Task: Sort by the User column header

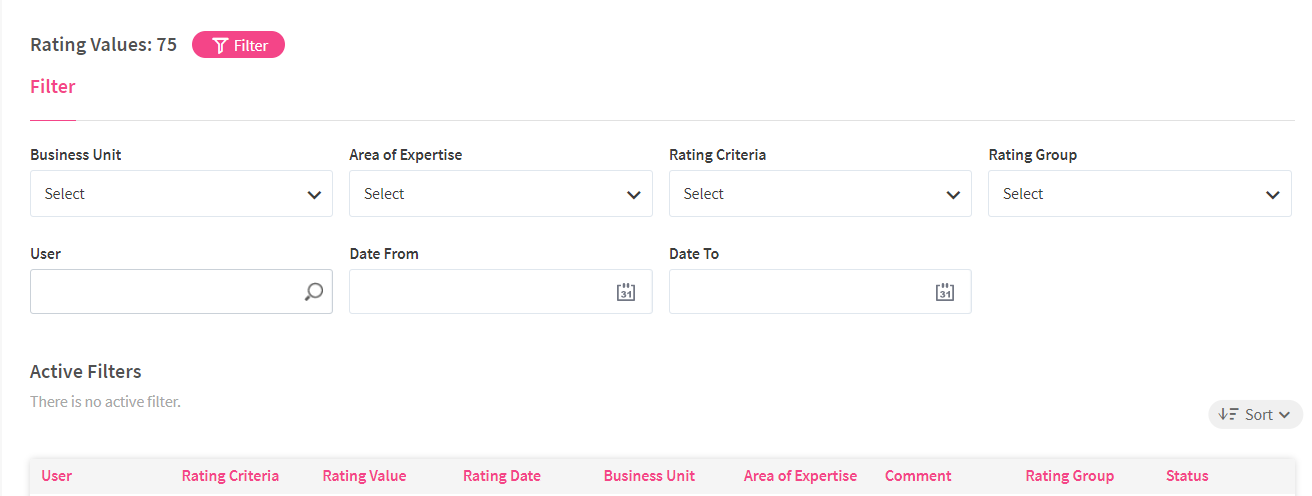Action: (56, 476)
